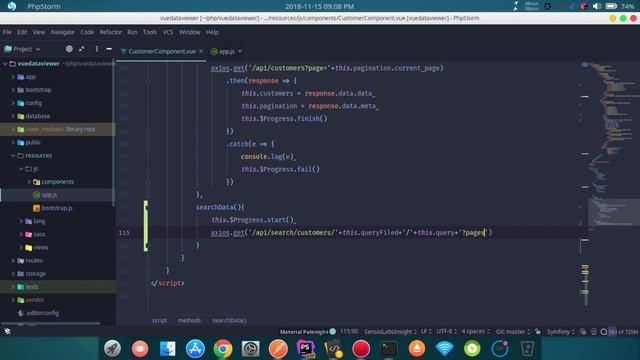Open the LF line separator selector
Screen dimensions: 640x360
click(426, 331)
